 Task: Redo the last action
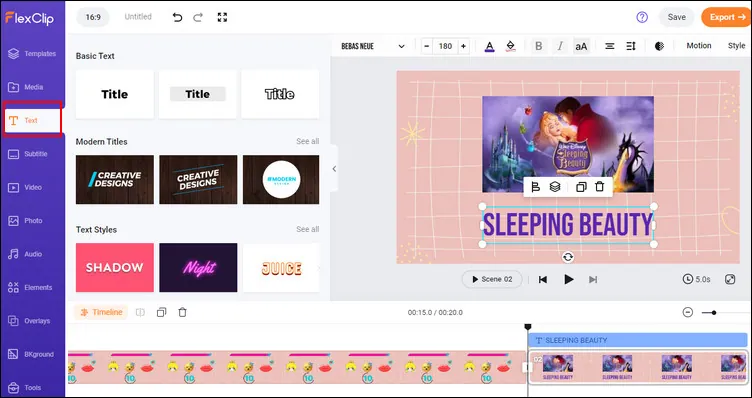[198, 17]
